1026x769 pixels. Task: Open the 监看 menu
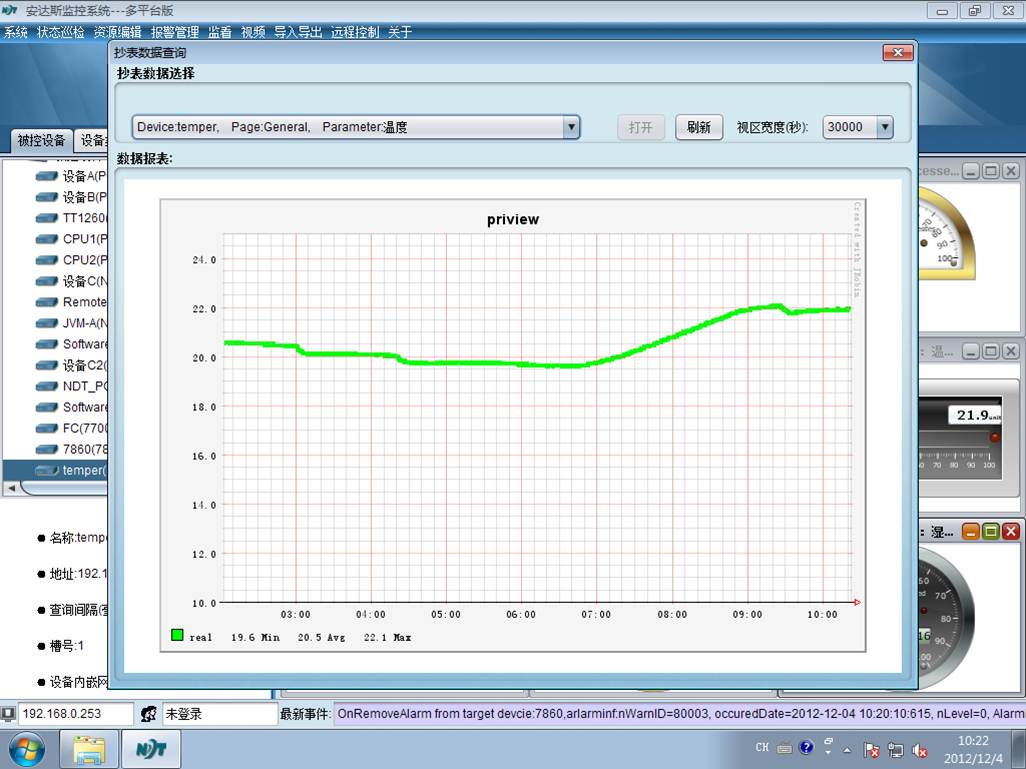coord(220,32)
